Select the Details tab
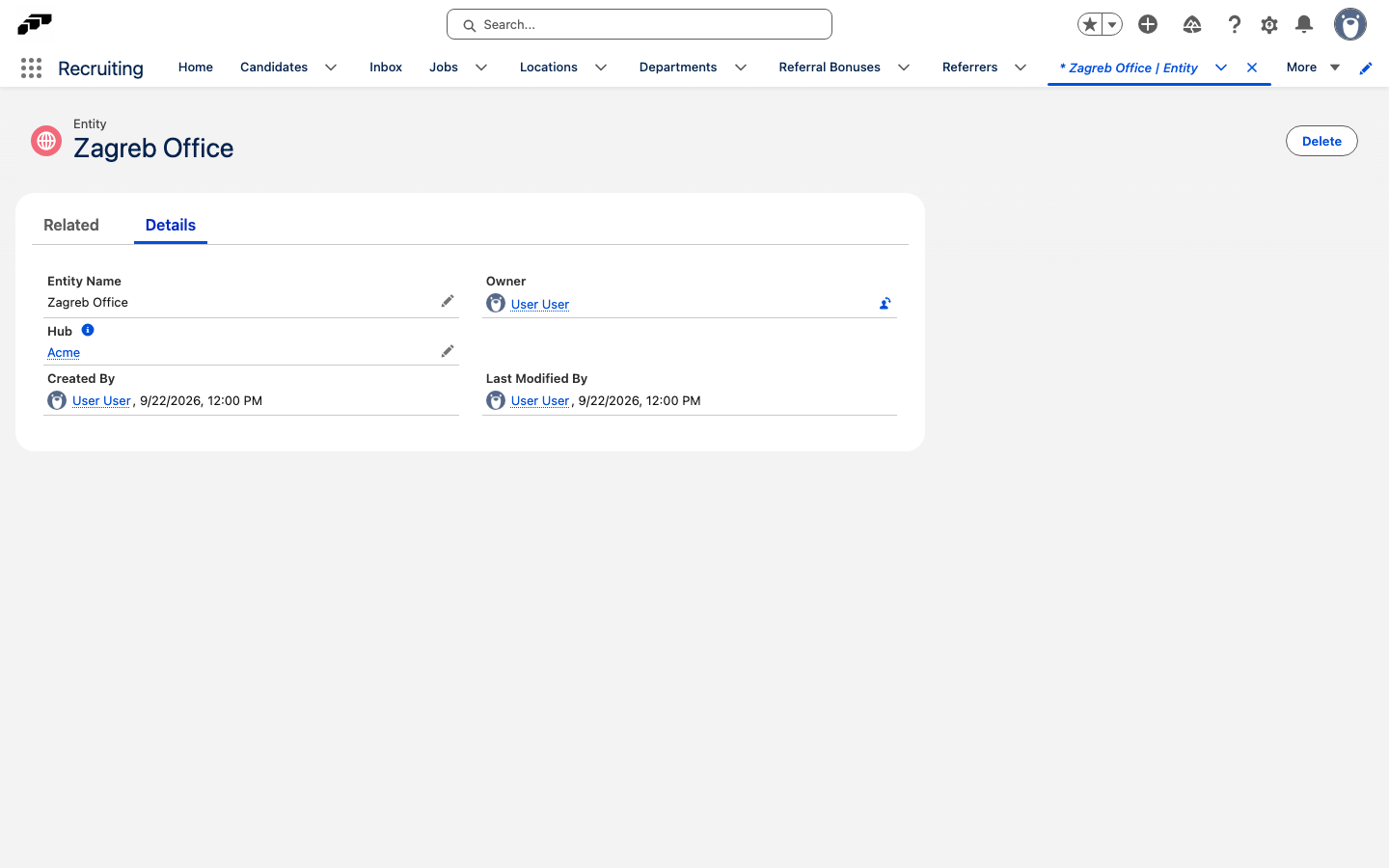 pyautogui.click(x=171, y=225)
